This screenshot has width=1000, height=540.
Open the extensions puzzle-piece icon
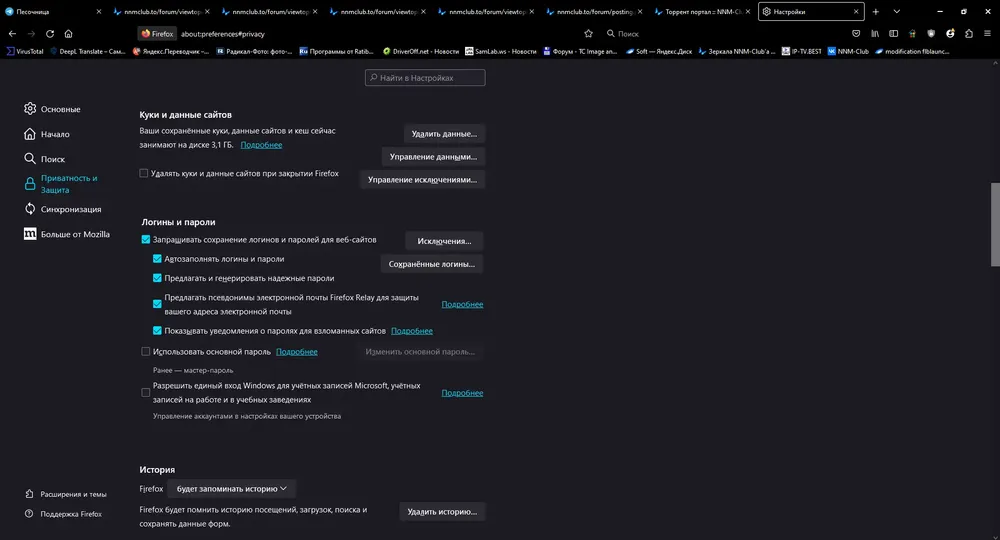pos(969,34)
